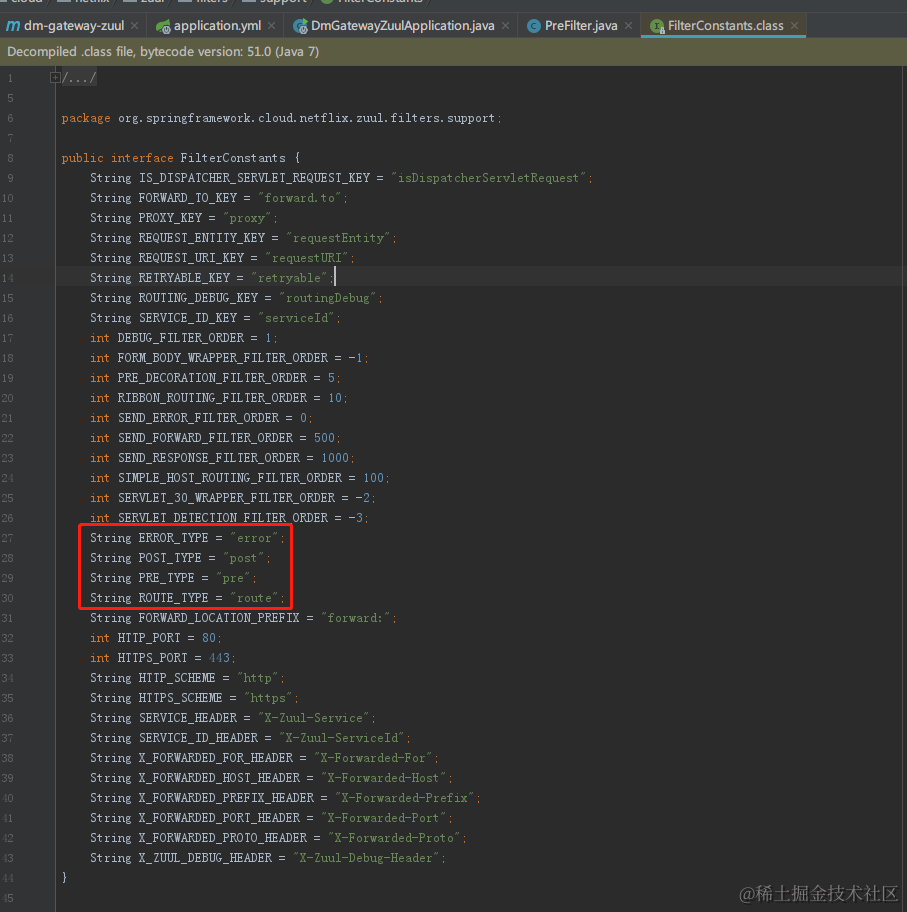Click the ROUTE_TYPE constant
The width and height of the screenshot is (907, 912).
click(x=173, y=598)
